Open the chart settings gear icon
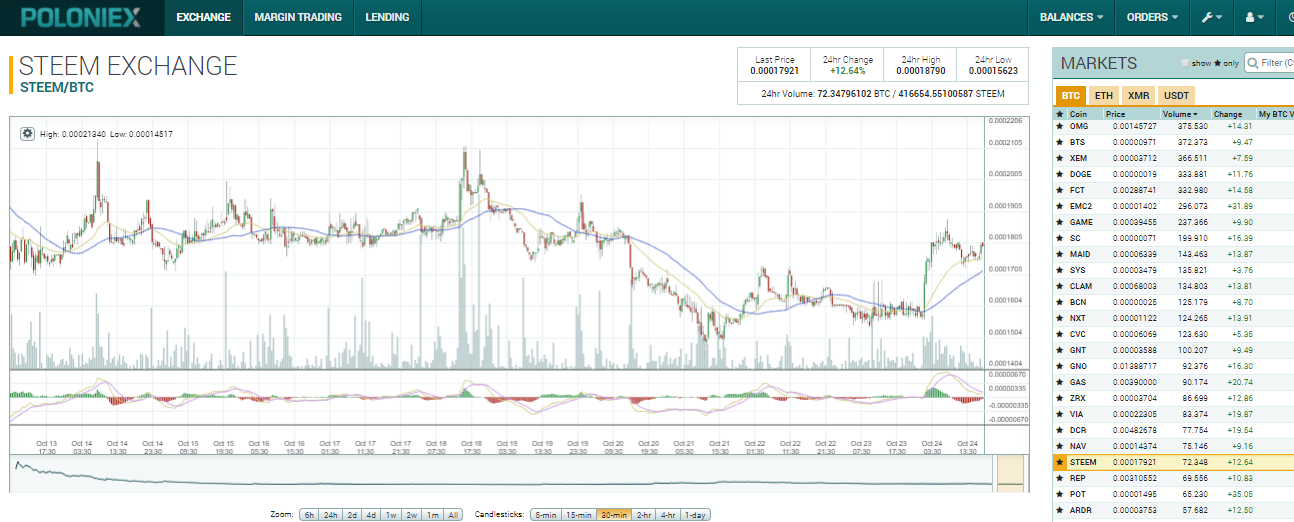The image size is (1294, 522). [x=27, y=133]
